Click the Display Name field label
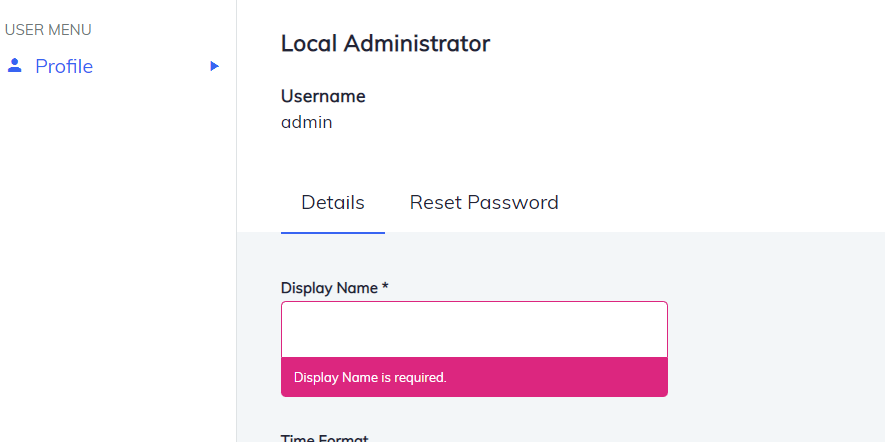 click(x=329, y=288)
